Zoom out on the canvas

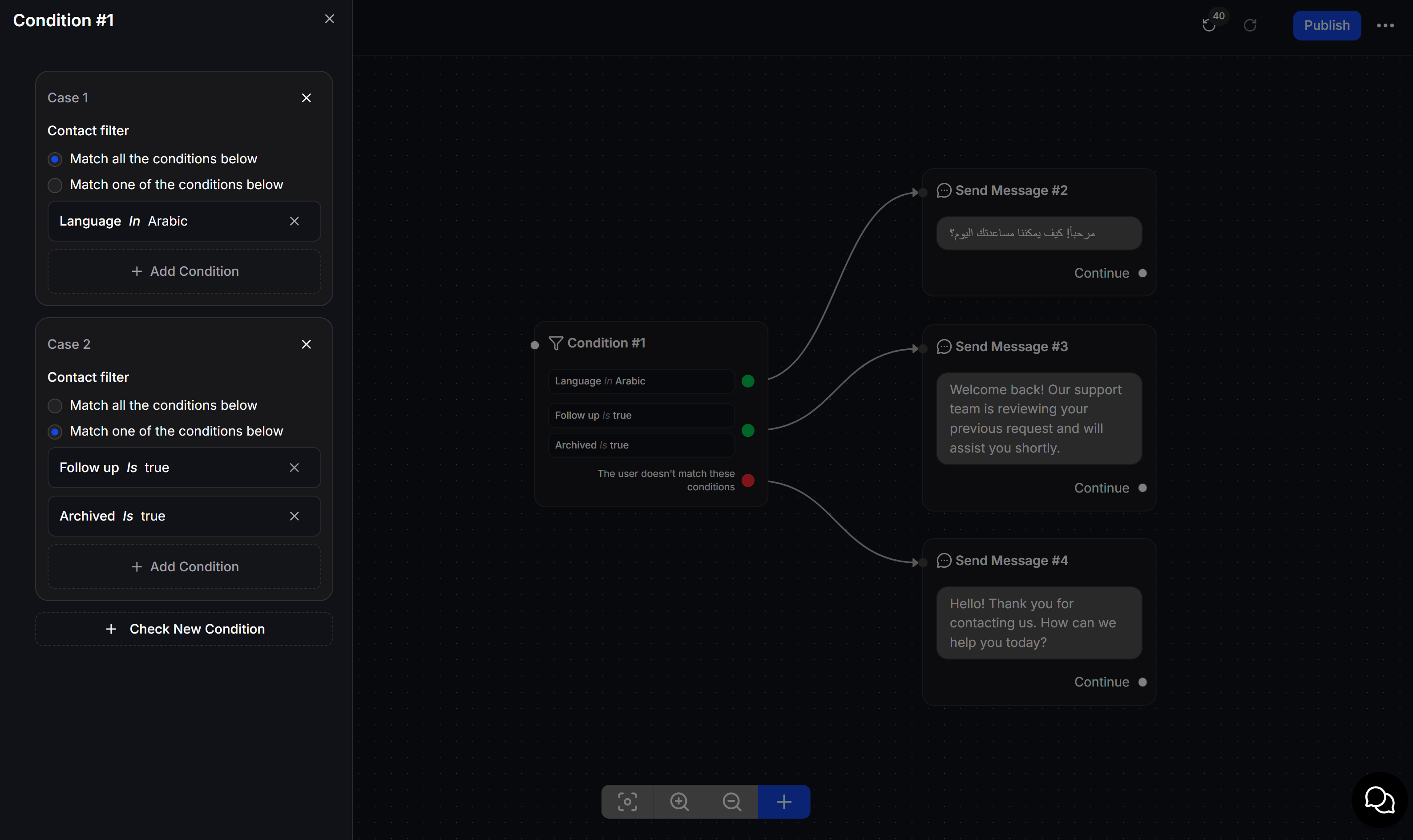(x=732, y=801)
